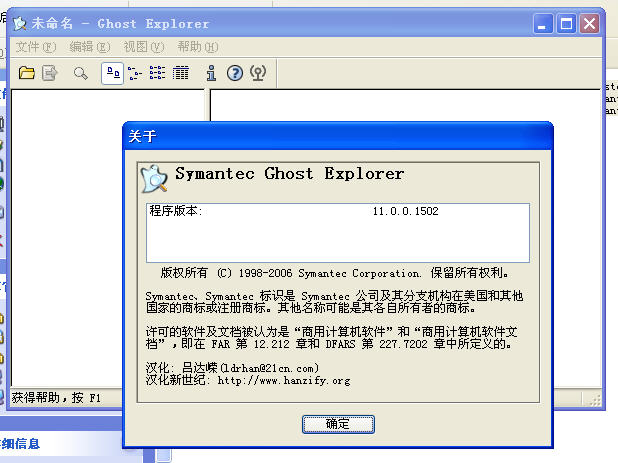
Task: Maximize the Ghost Explorer window
Action: (566, 24)
